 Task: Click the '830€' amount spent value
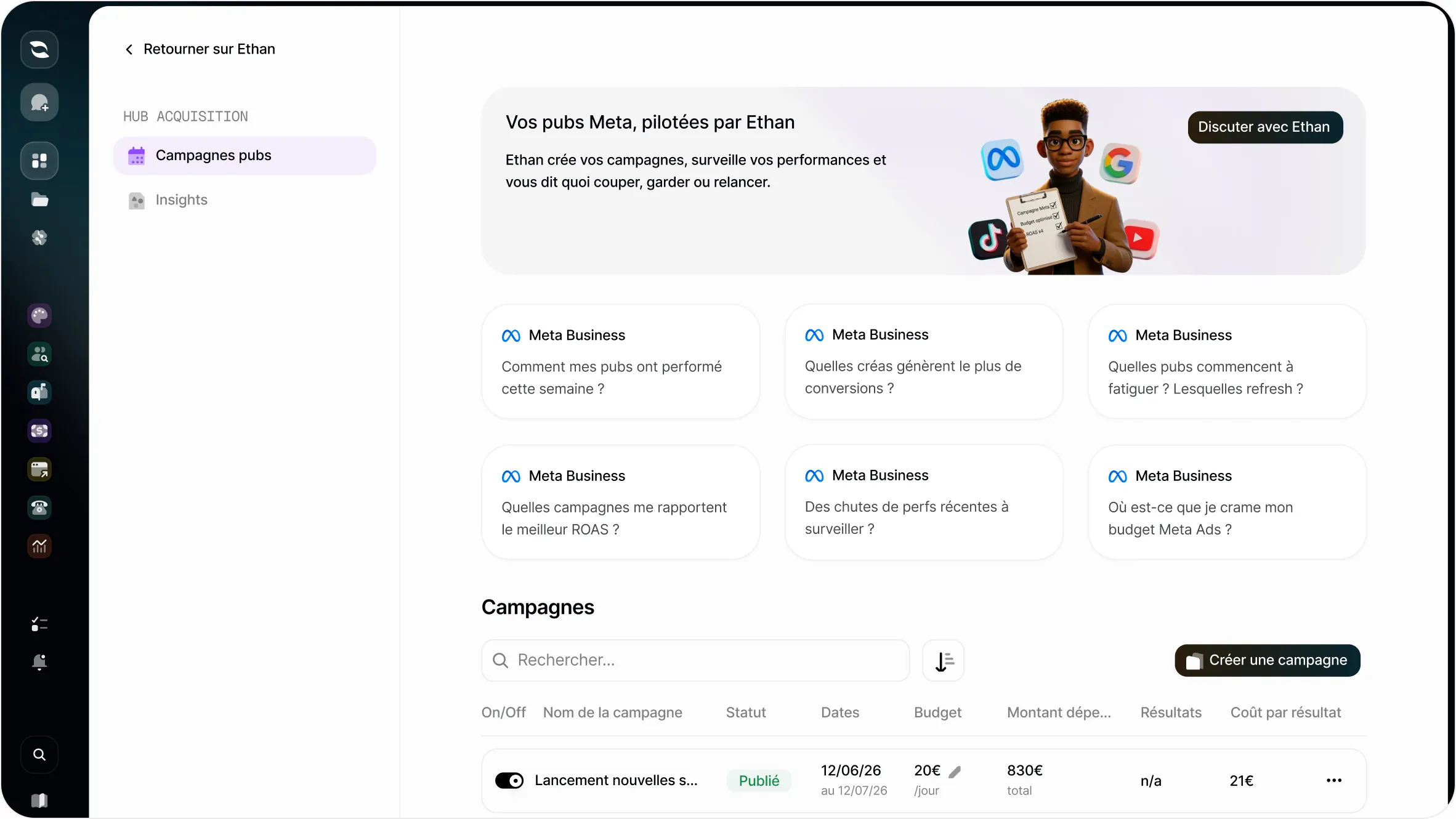(1025, 770)
